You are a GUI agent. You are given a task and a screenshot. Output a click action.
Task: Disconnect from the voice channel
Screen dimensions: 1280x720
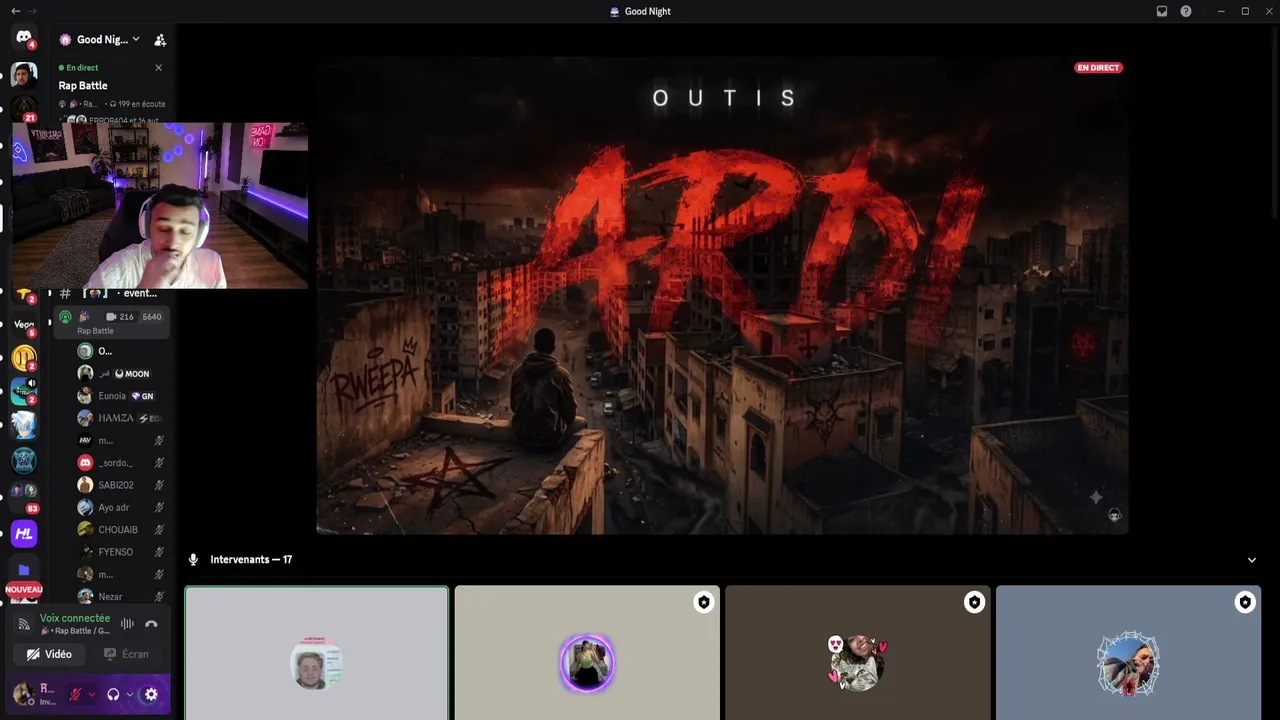coord(151,624)
